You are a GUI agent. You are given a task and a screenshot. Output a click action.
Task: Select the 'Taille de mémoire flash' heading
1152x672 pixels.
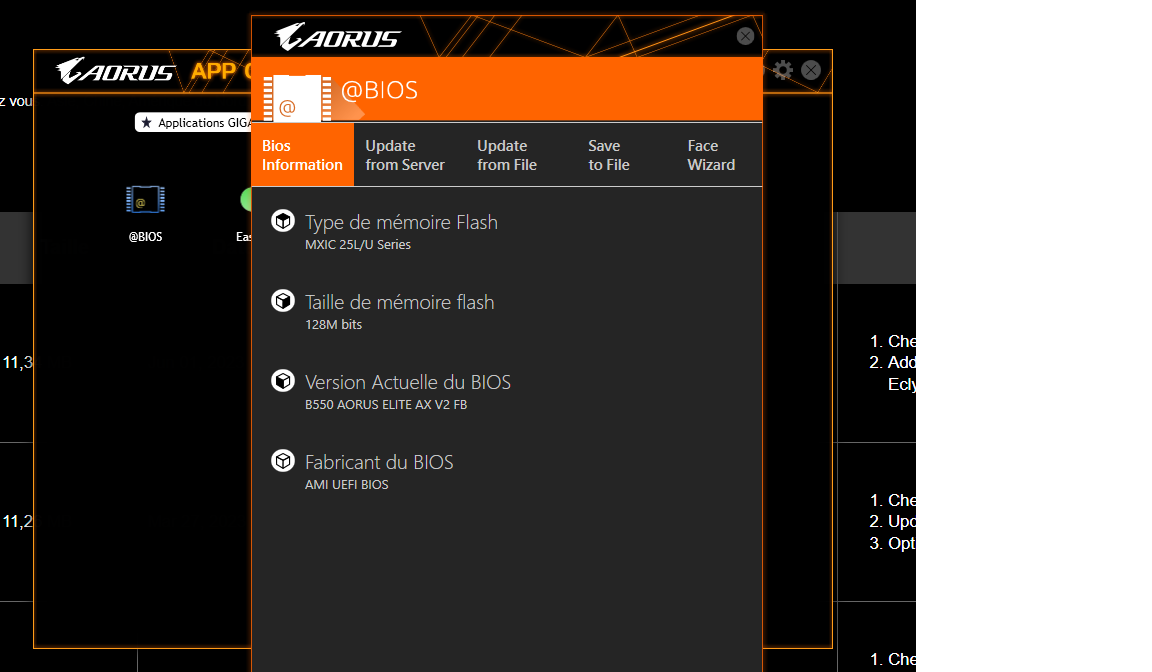[400, 302]
